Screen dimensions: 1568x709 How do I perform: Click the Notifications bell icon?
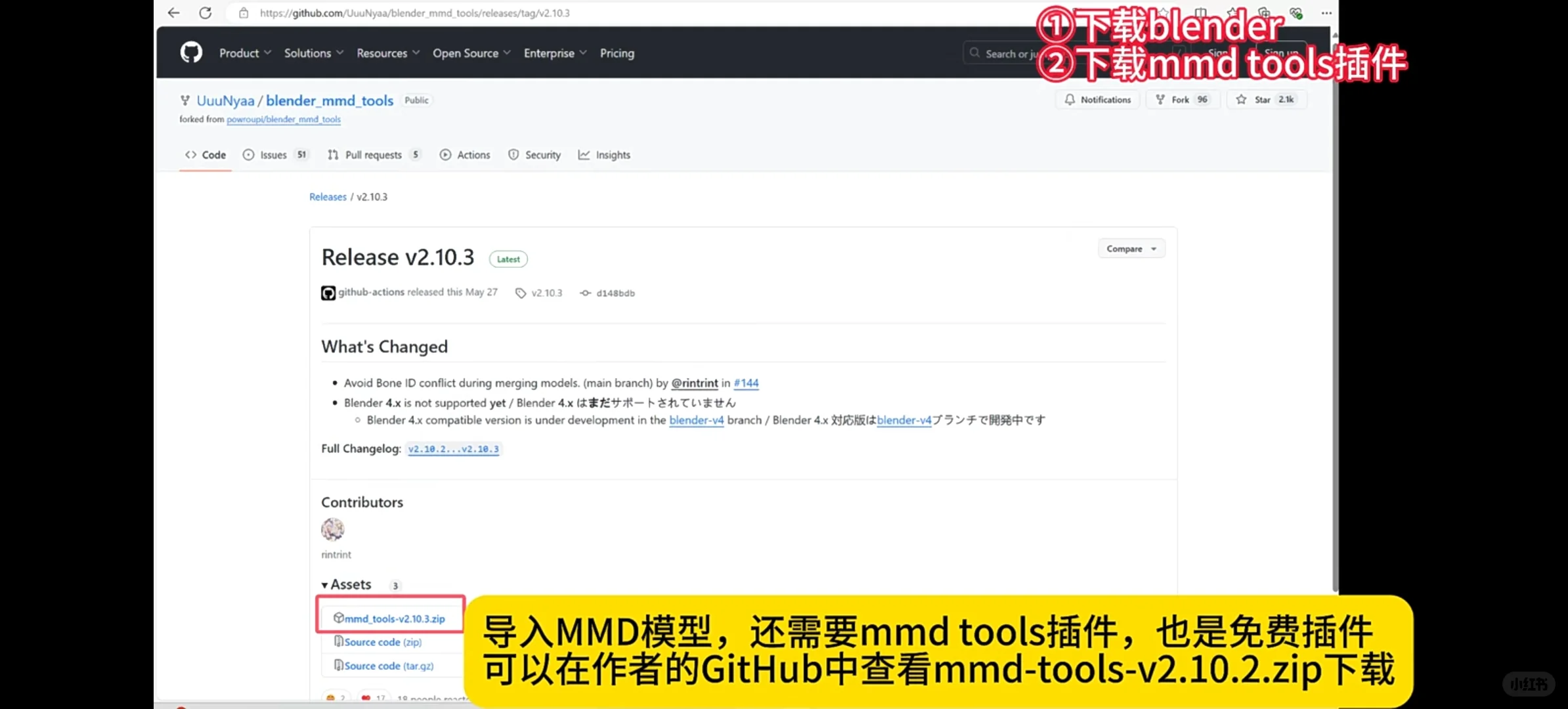click(x=1070, y=99)
